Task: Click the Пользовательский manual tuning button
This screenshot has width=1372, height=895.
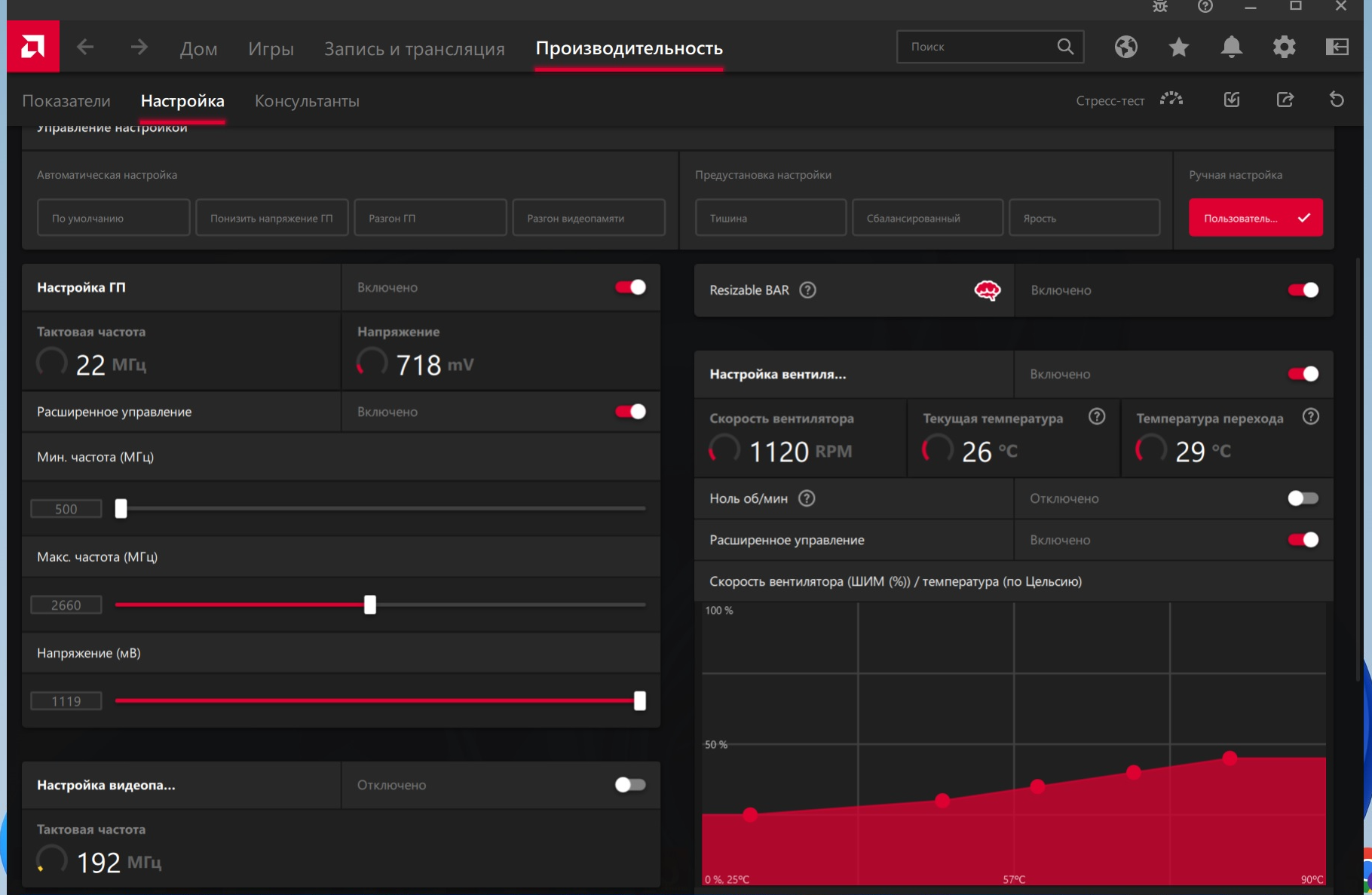Action: (1256, 218)
